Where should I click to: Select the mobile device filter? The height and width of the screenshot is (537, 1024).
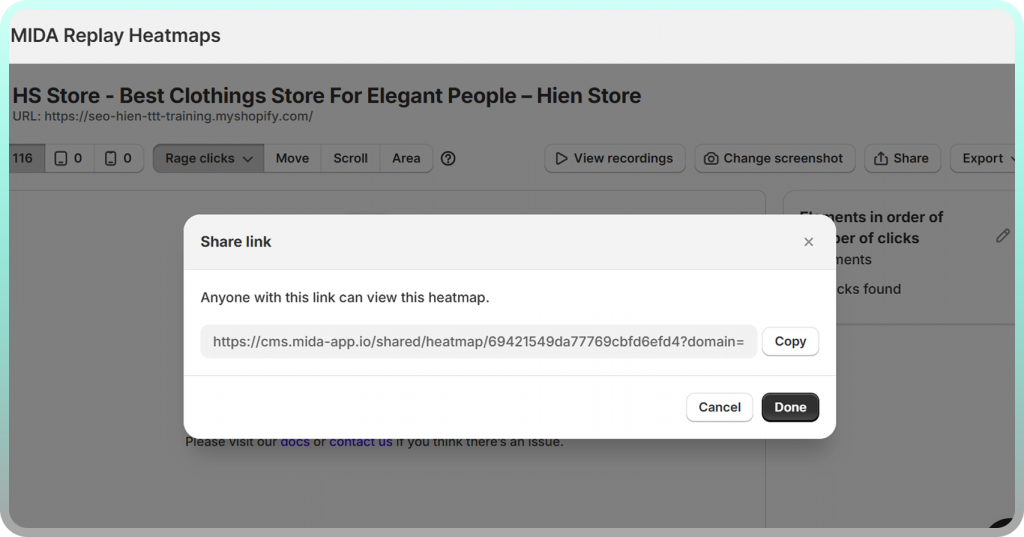click(x=119, y=158)
